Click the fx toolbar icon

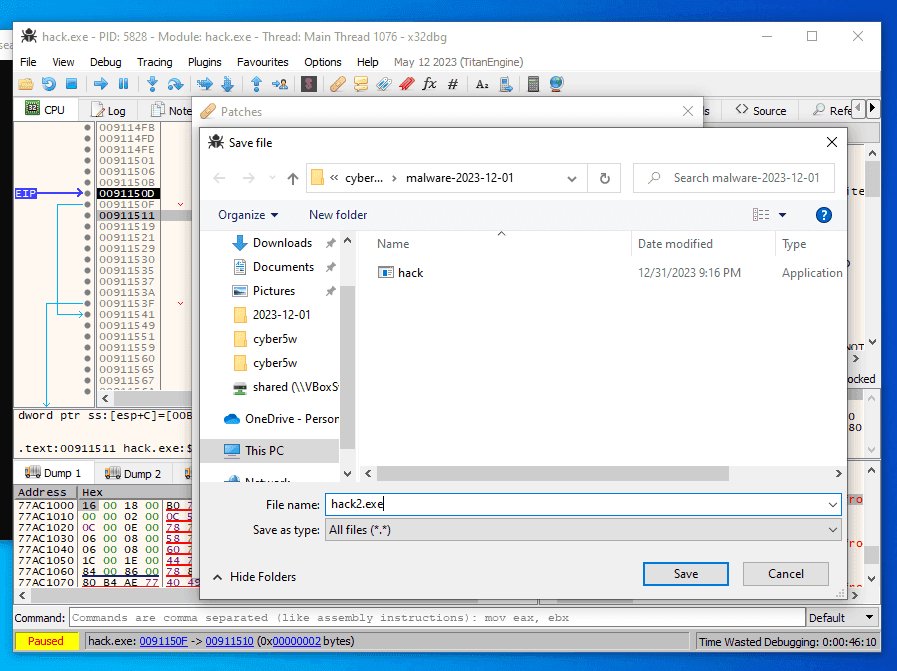(431, 83)
